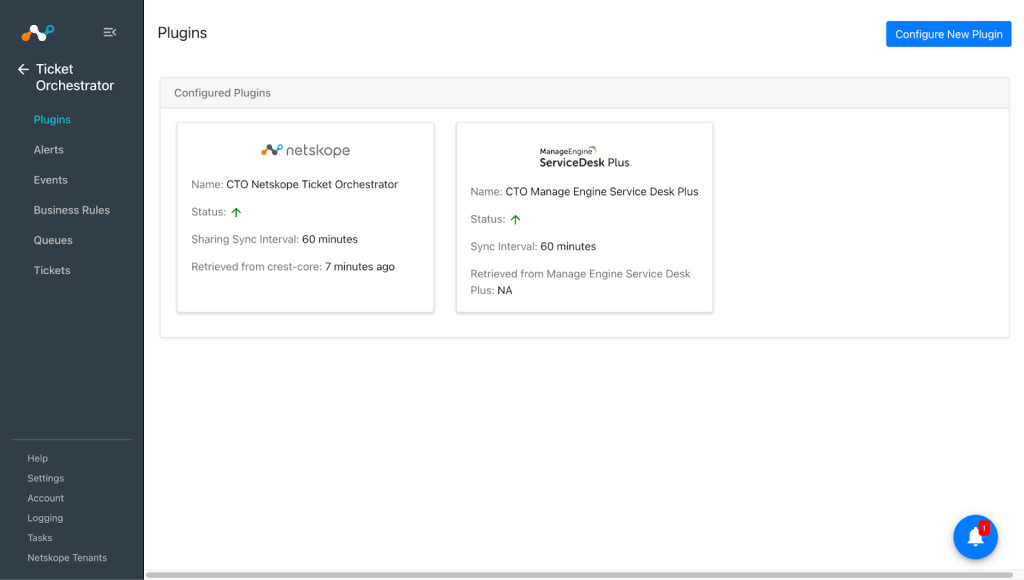The width and height of the screenshot is (1024, 580).
Task: Go back using the Ticket Orchestrator arrow
Action: click(x=24, y=69)
